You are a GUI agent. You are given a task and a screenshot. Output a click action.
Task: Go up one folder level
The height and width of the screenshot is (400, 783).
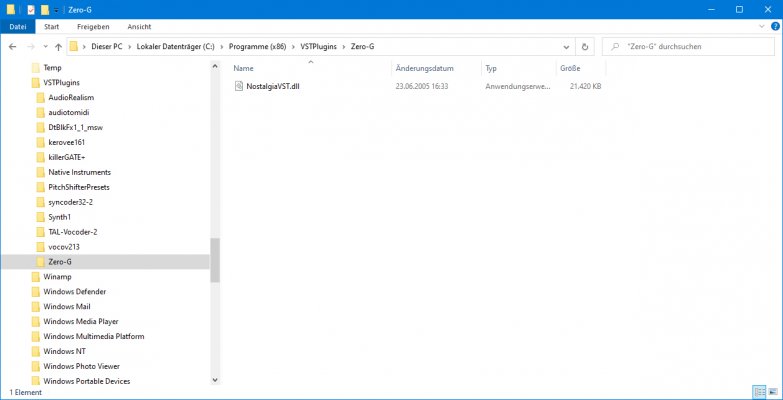(x=58, y=46)
